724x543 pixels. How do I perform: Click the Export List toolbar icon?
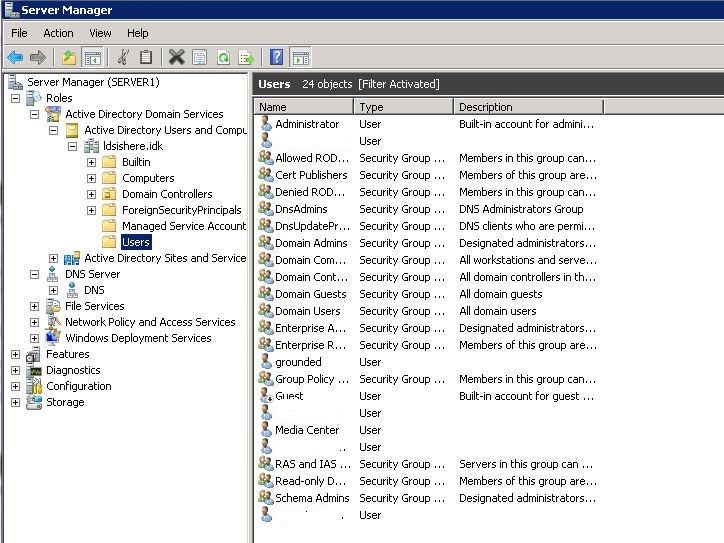pos(245,57)
